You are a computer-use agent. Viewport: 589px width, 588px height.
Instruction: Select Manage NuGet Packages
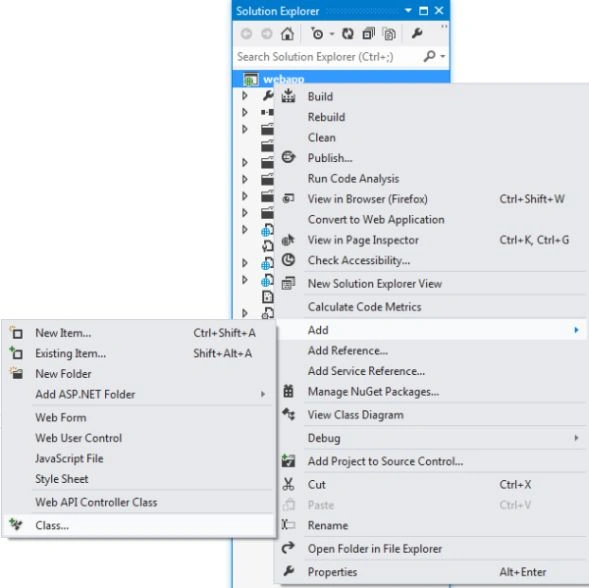[432, 392]
